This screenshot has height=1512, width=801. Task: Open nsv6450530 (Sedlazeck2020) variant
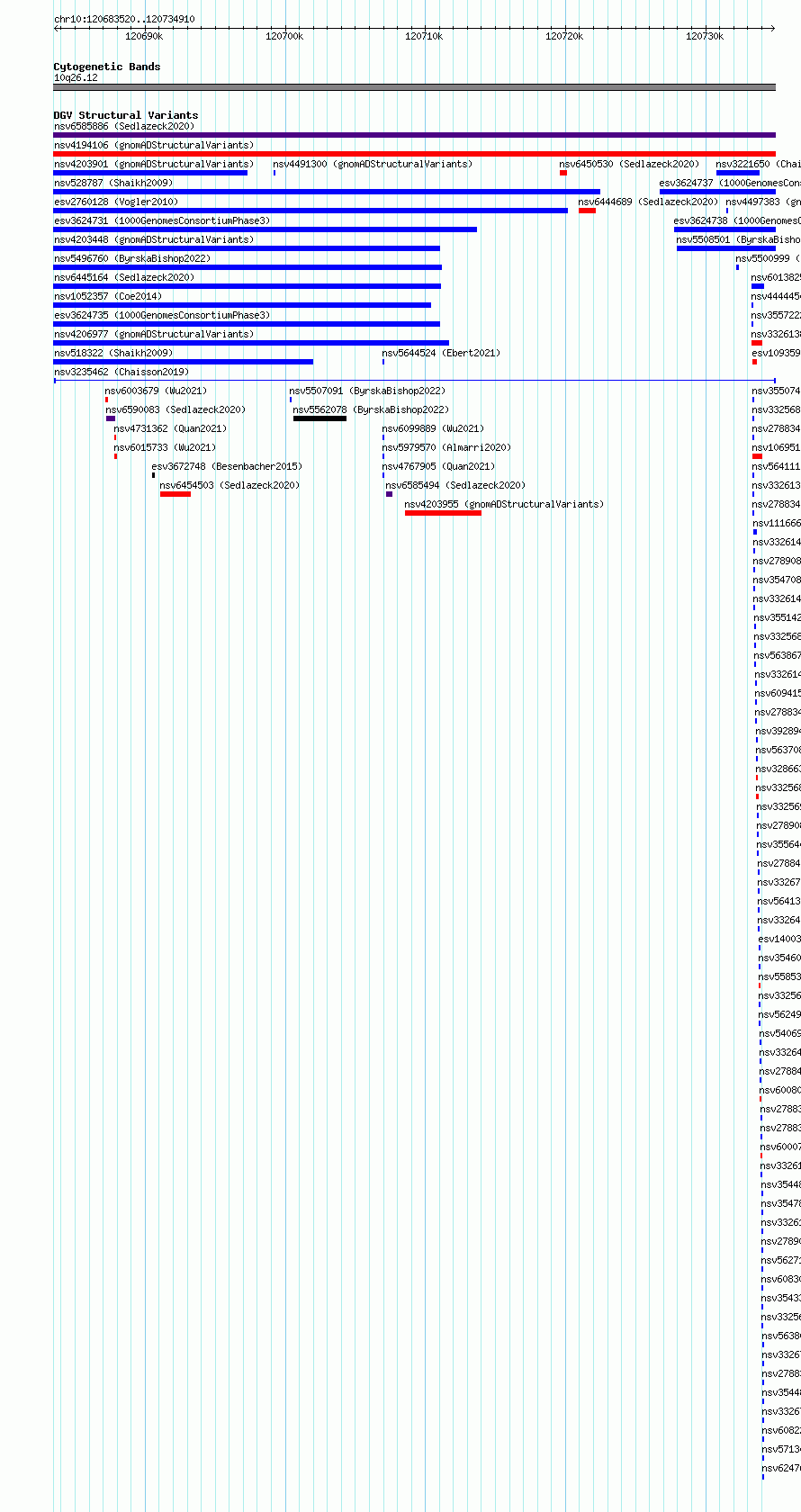click(629, 164)
